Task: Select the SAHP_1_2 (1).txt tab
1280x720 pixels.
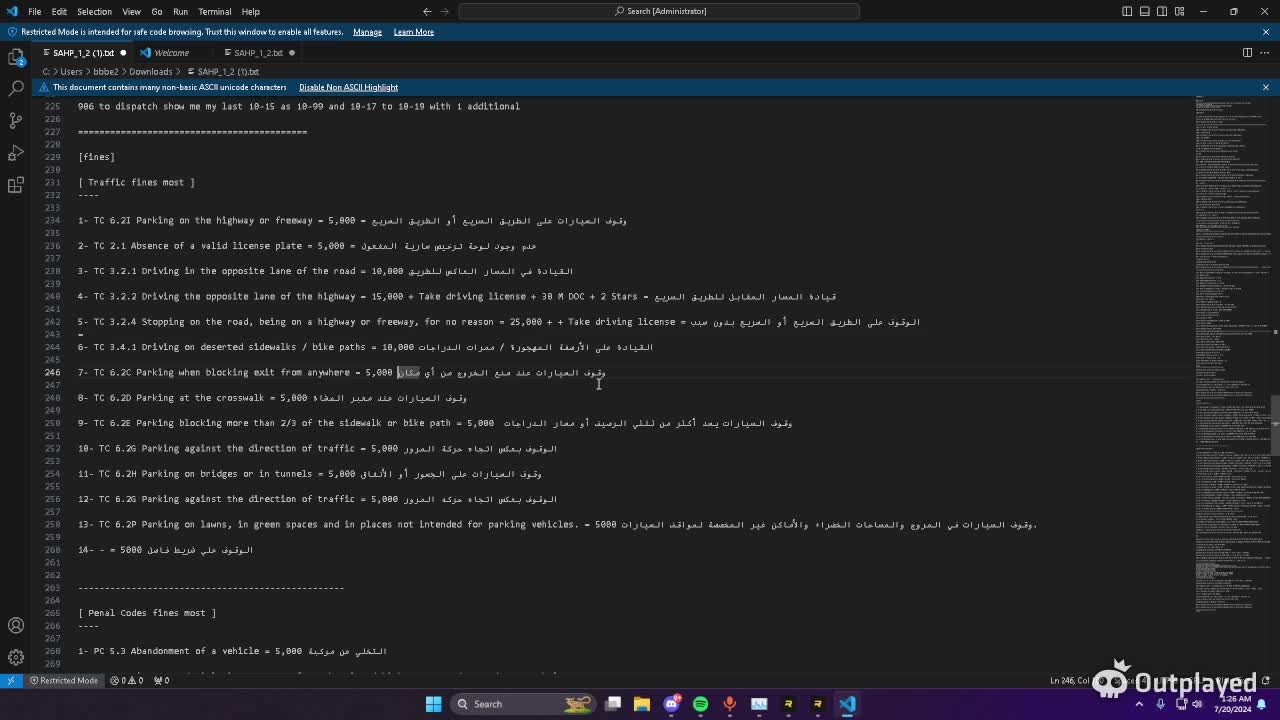Action: point(83,52)
